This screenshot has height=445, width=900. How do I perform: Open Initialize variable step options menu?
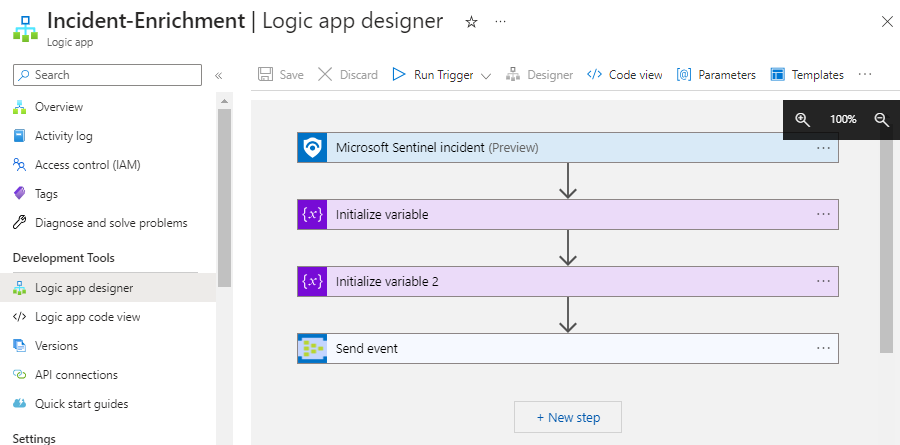point(823,214)
